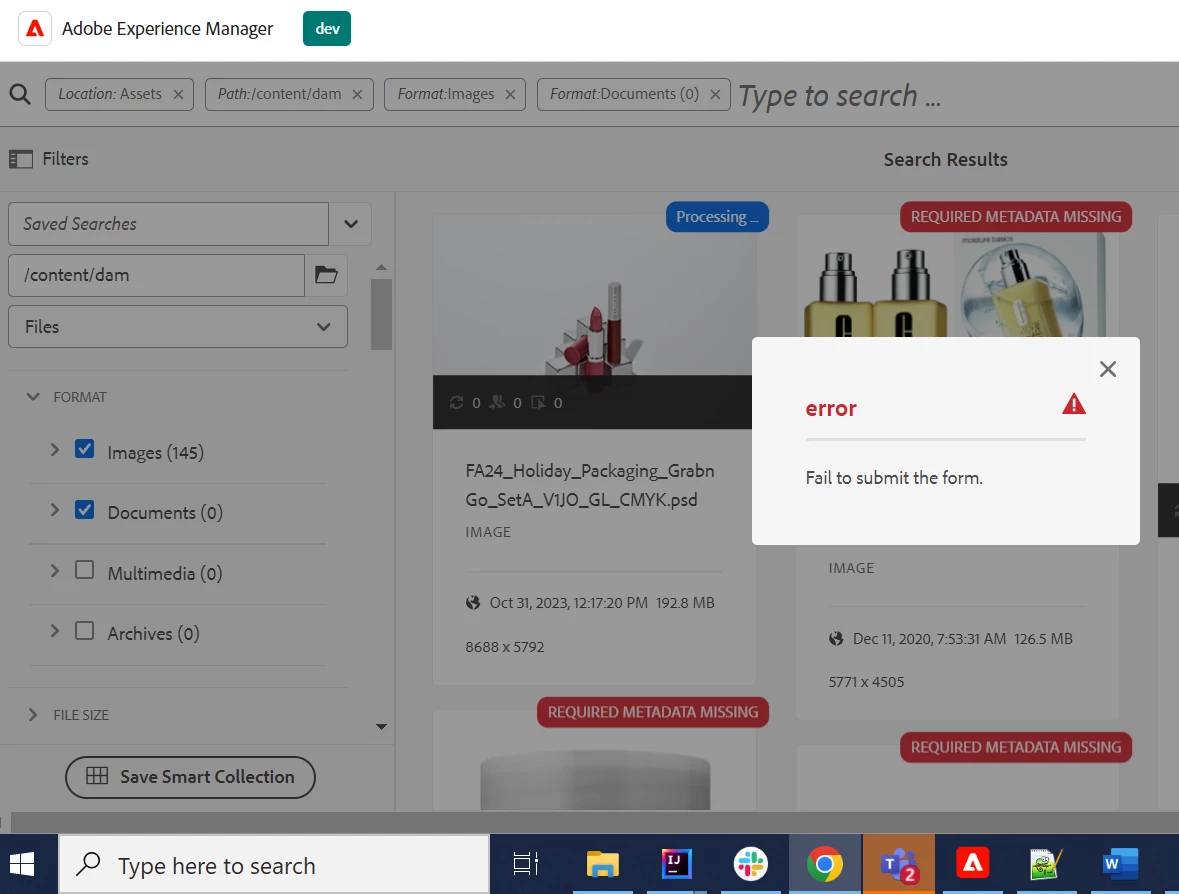Check the Multimedia (0) checkbox
Screen dimensions: 1179x894
point(84,570)
